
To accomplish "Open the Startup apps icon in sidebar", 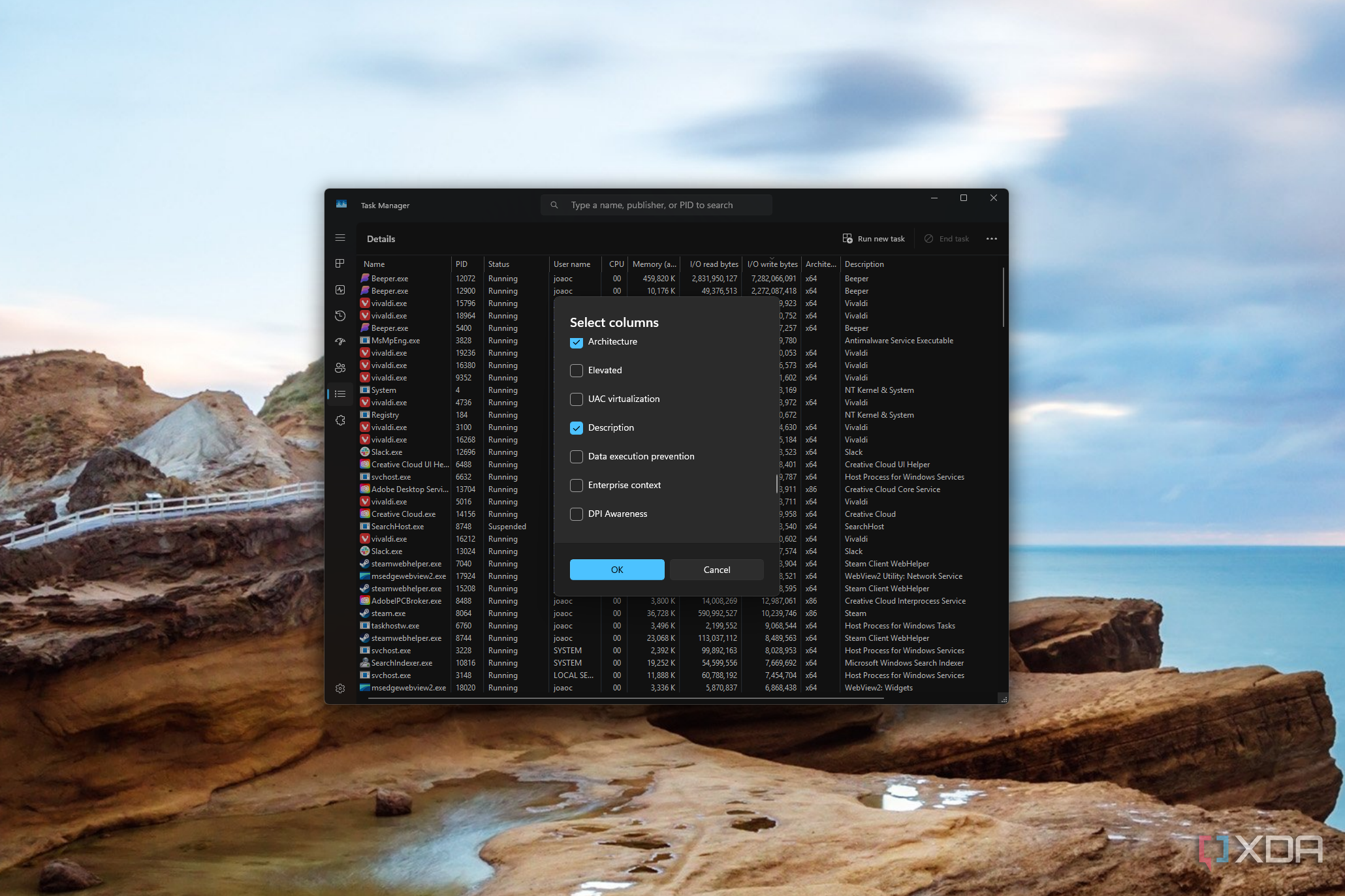I will tap(340, 341).
